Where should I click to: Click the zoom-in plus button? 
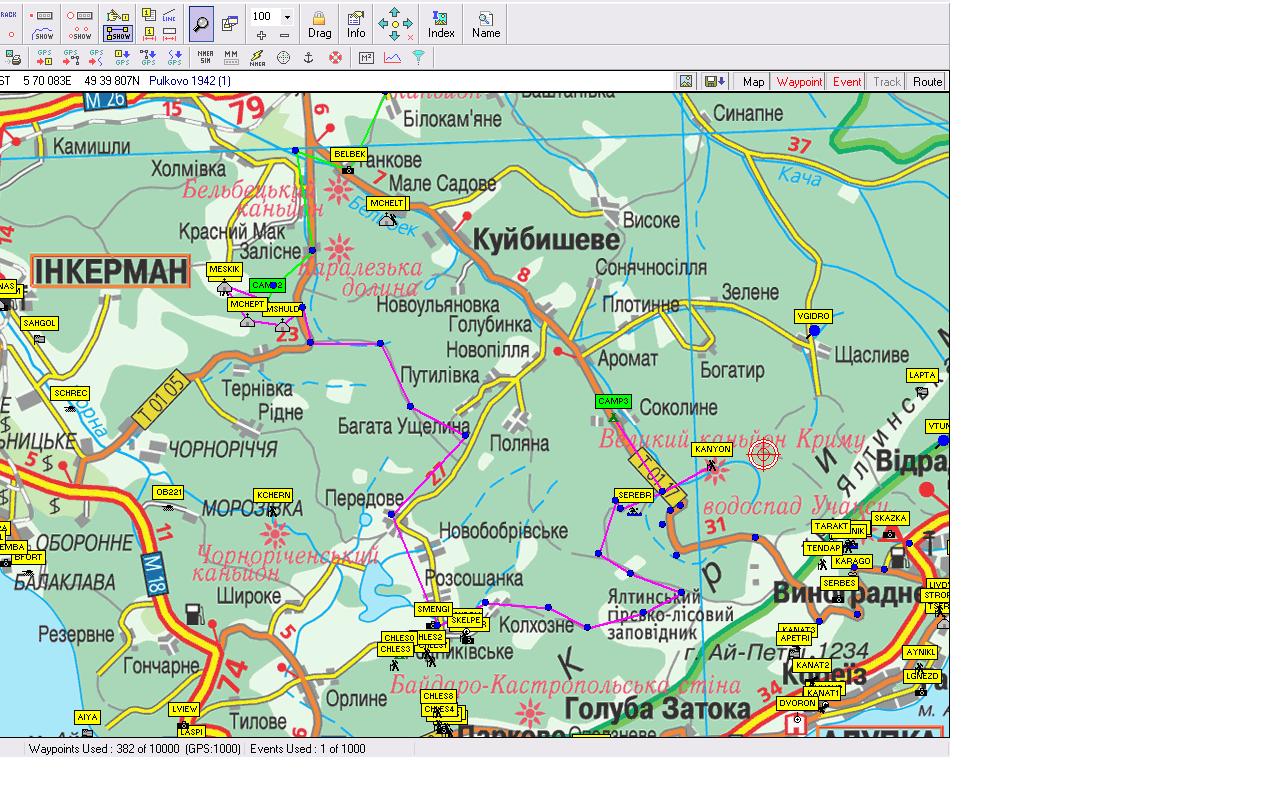[261, 35]
